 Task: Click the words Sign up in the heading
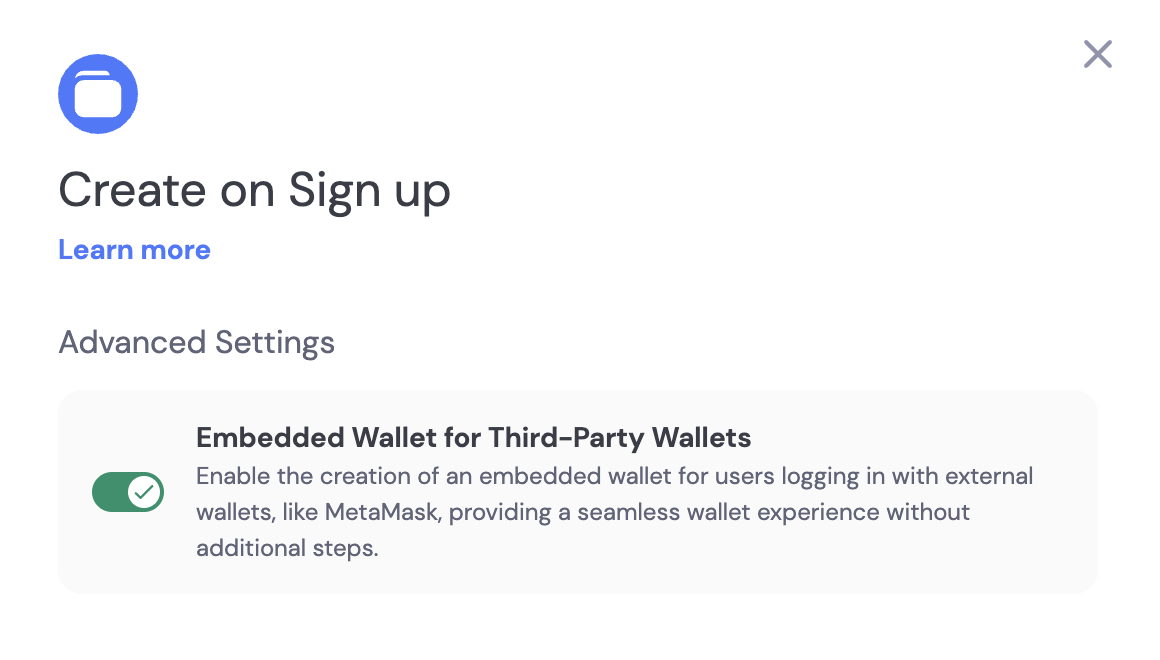tap(369, 190)
